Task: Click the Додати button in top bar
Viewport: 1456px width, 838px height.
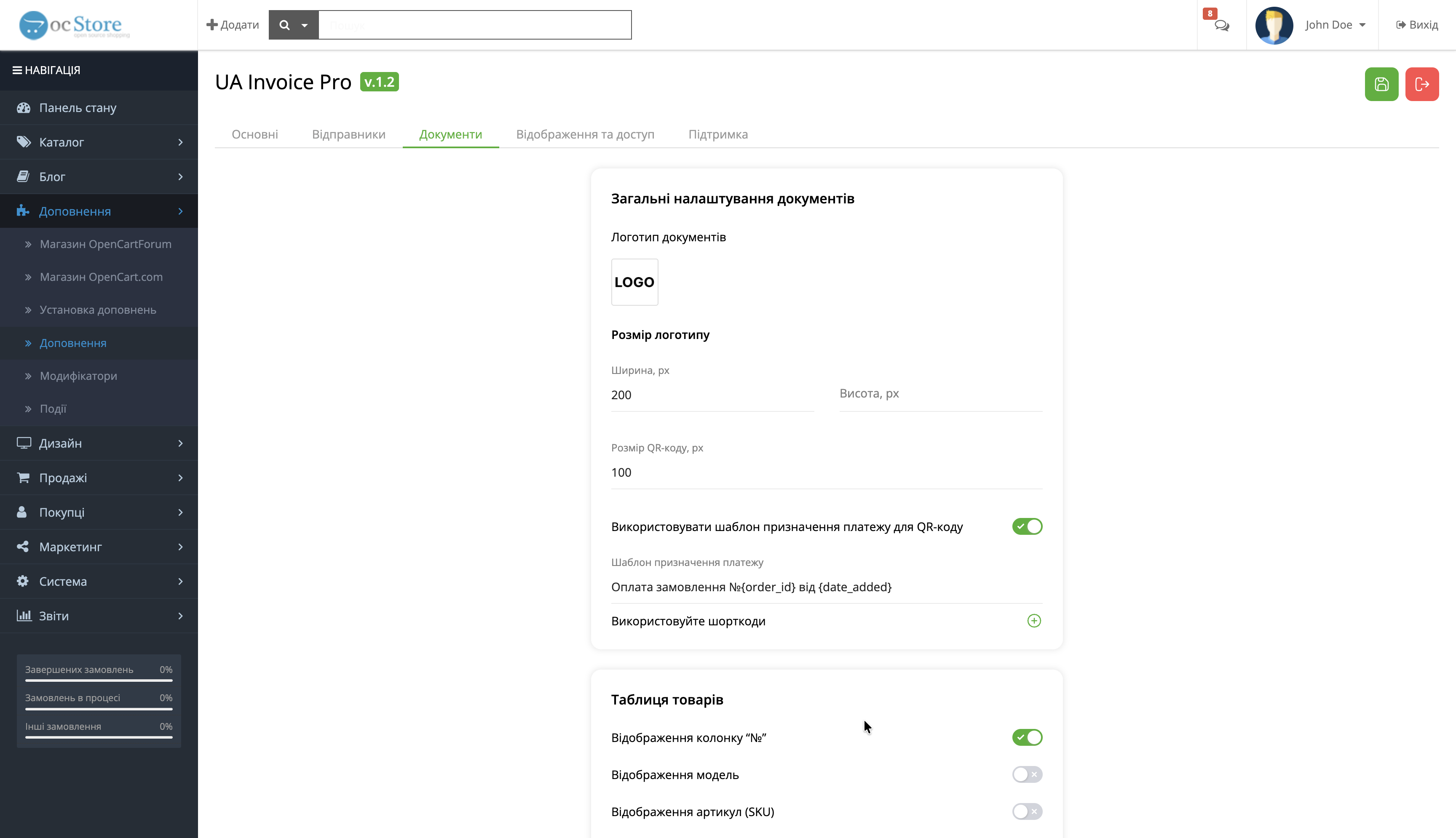Action: tap(232, 25)
